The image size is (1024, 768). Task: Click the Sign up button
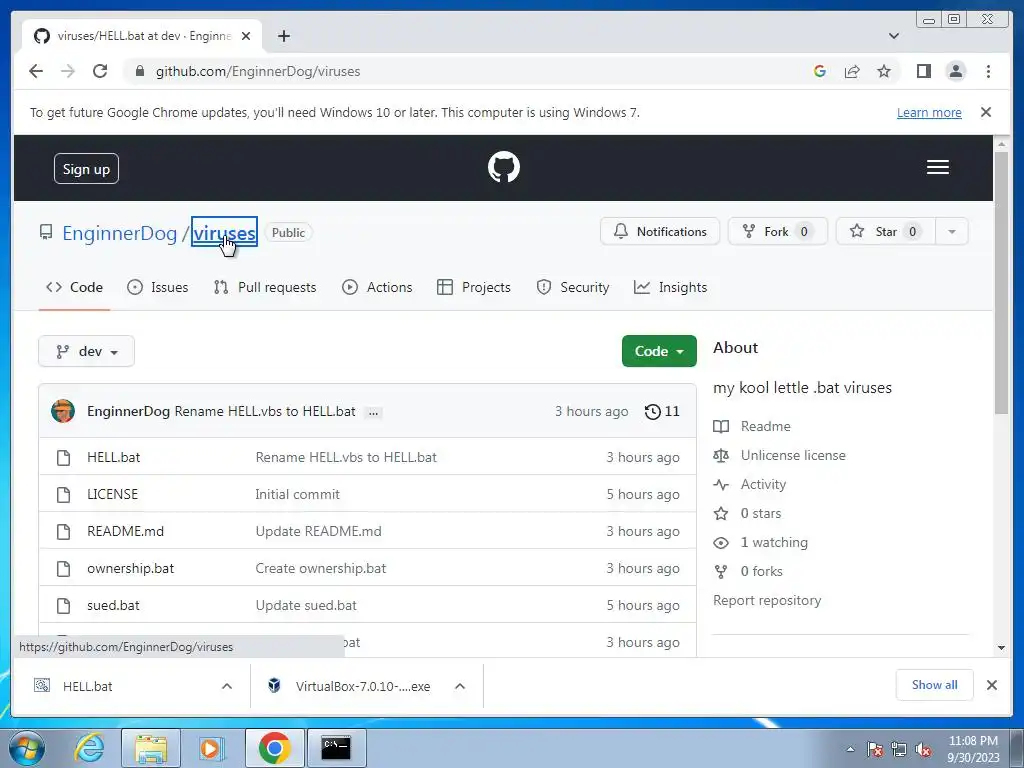click(x=86, y=169)
